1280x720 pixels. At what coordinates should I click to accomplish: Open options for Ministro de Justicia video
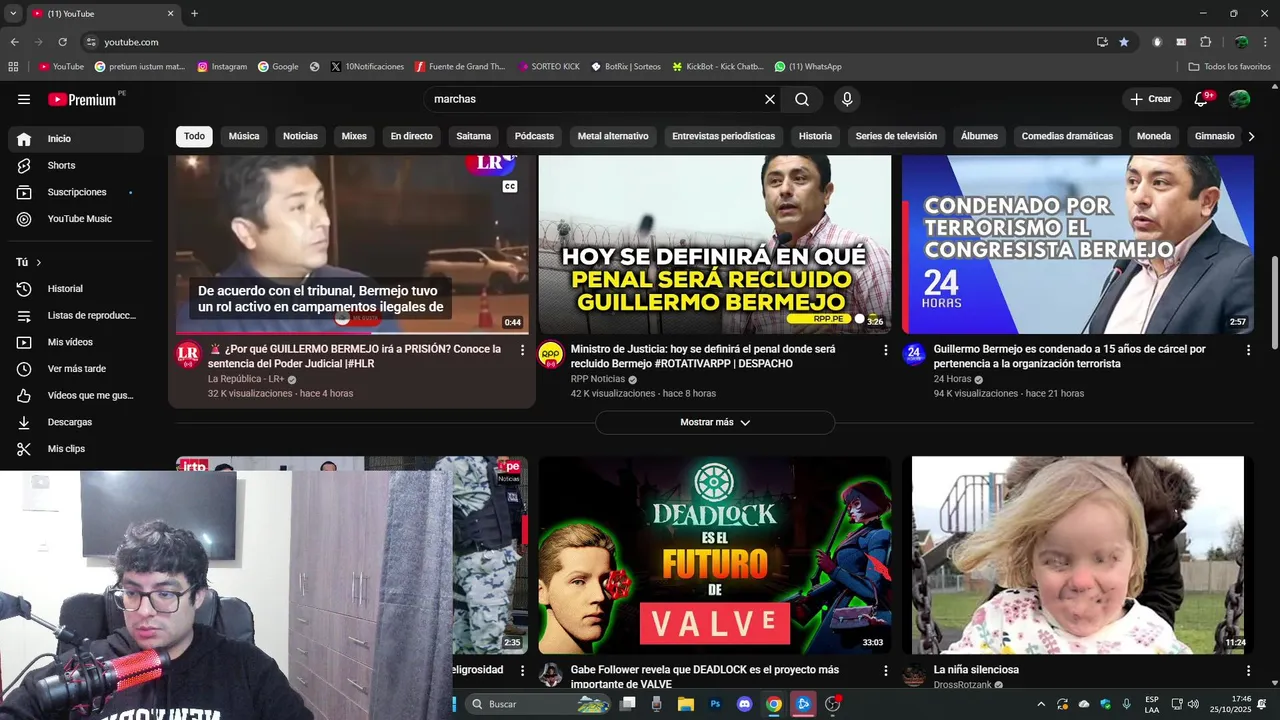(885, 350)
